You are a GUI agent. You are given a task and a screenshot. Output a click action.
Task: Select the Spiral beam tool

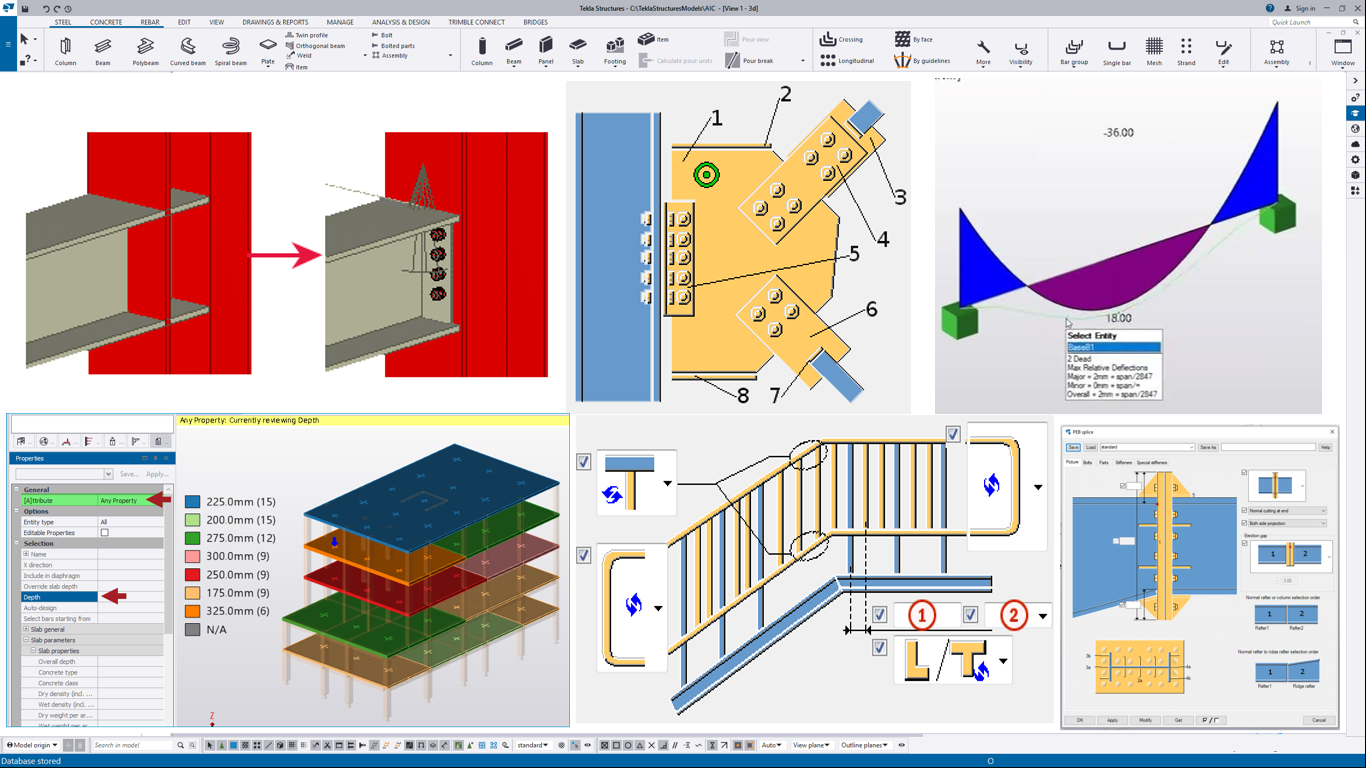(230, 50)
